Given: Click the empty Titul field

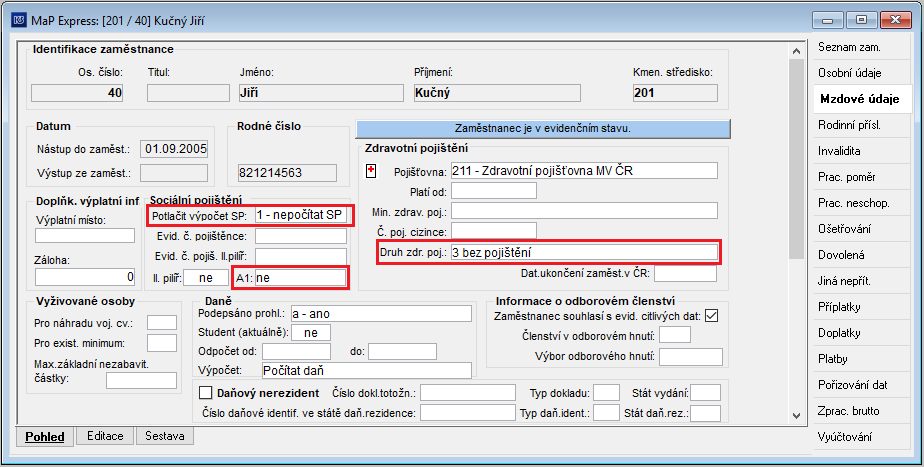Looking at the screenshot, I should point(188,93).
